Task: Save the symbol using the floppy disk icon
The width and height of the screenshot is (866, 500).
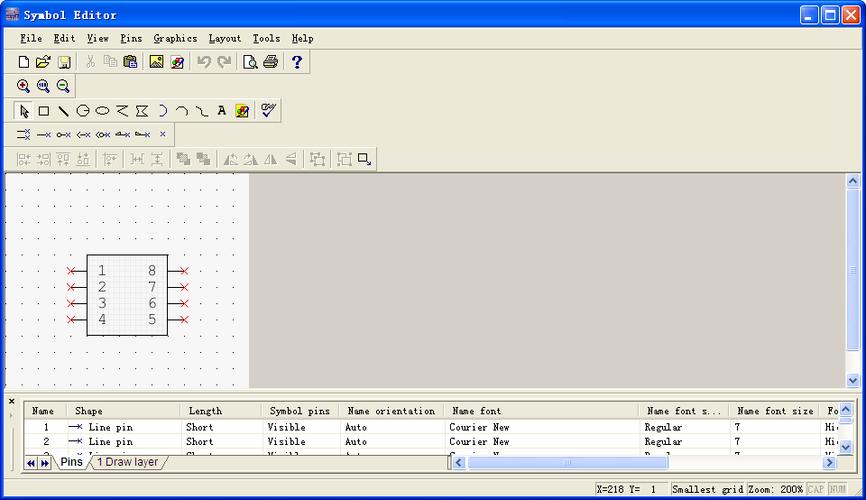Action: pos(64,62)
